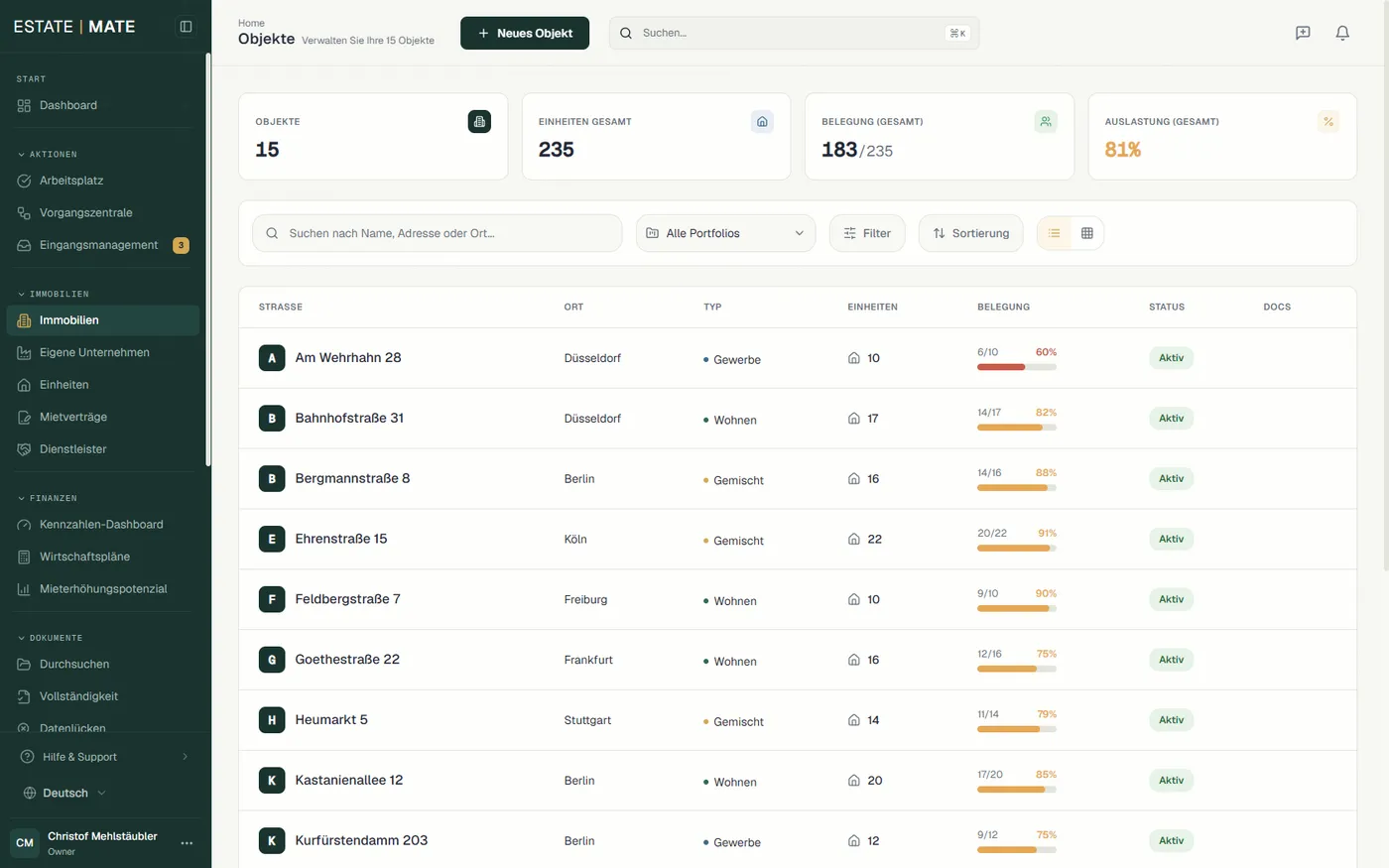Click the Neues Objekt button
This screenshot has height=868, width=1389.
(525, 33)
